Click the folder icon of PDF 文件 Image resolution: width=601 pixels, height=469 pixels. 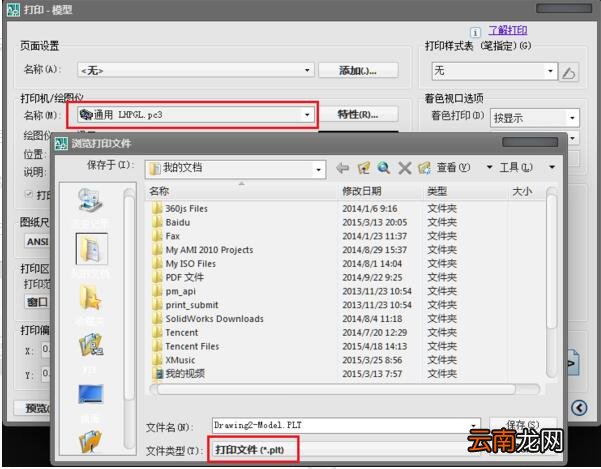(x=157, y=277)
